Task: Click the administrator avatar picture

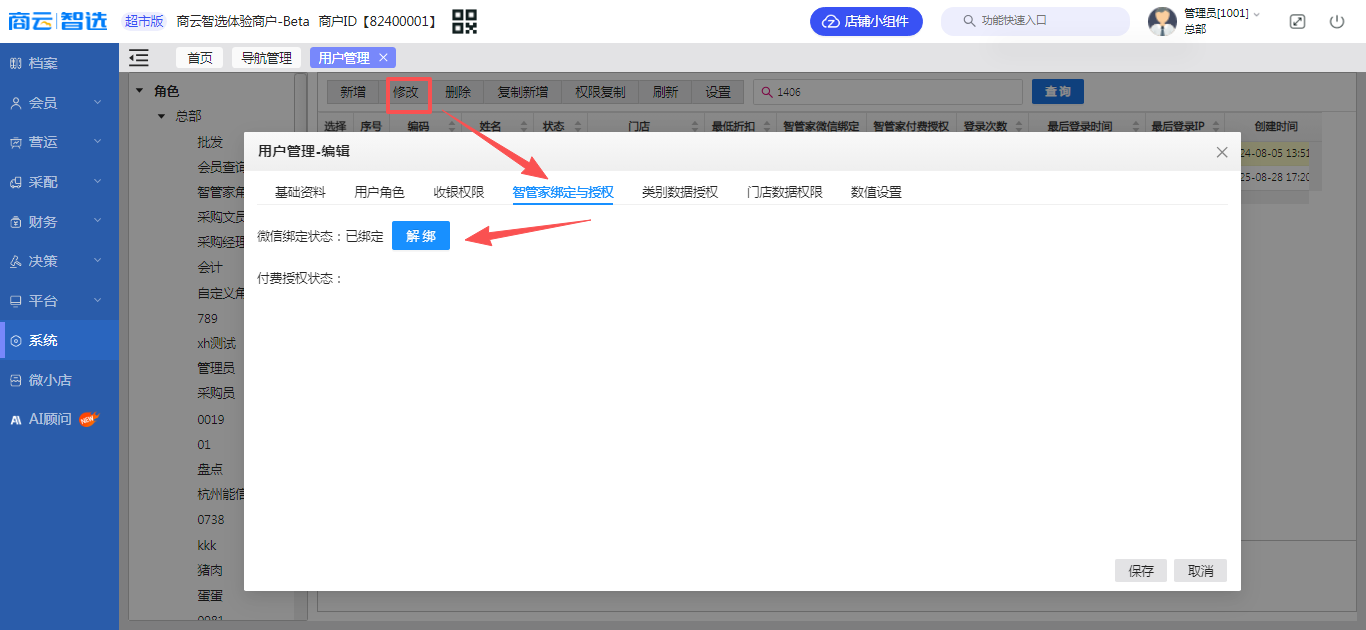Action: pyautogui.click(x=1162, y=21)
